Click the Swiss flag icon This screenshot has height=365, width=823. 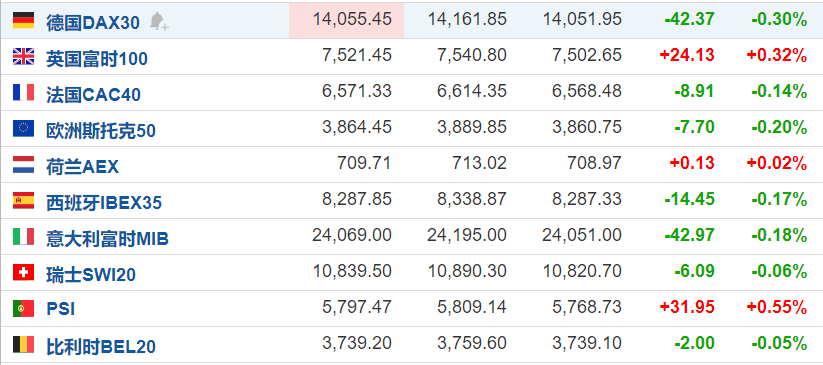tap(24, 273)
